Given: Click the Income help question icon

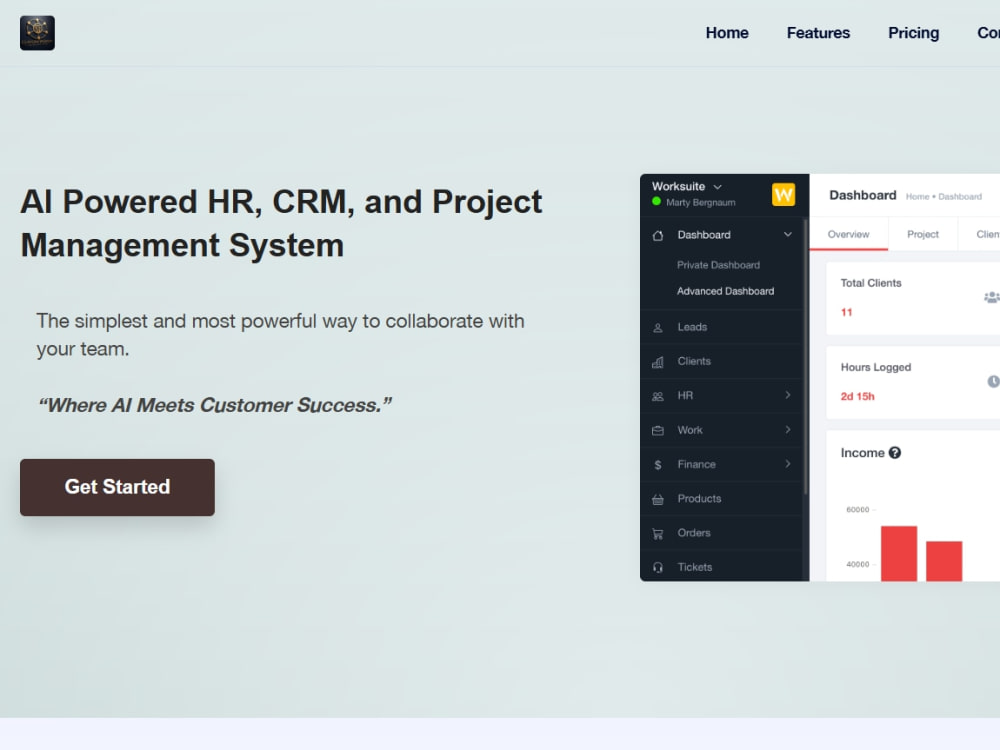Looking at the screenshot, I should pyautogui.click(x=895, y=453).
